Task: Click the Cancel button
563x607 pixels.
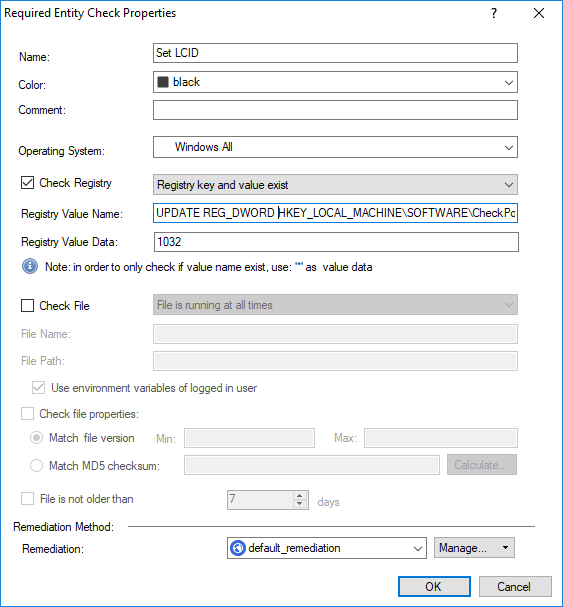Action: click(515, 586)
